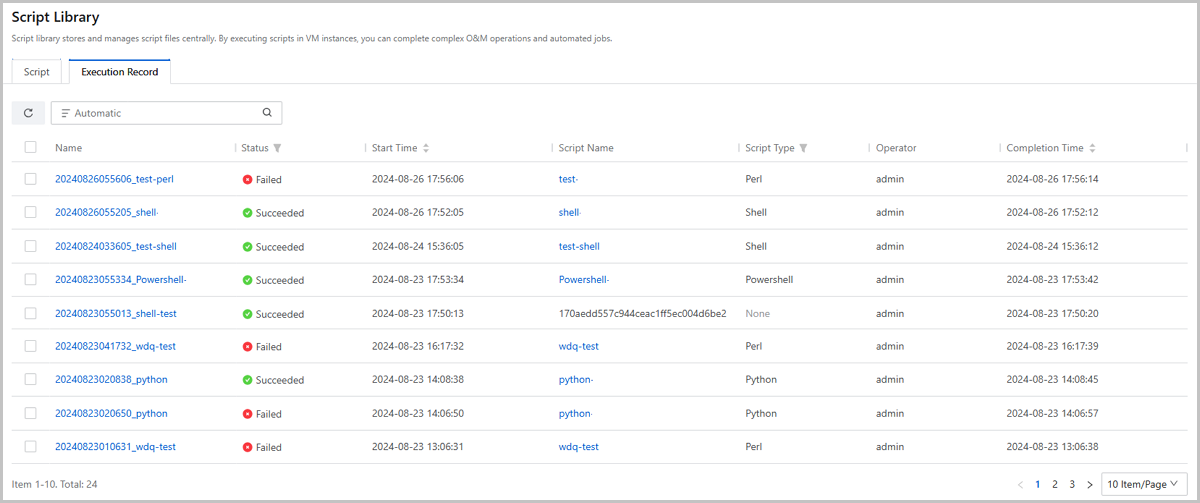Click Succeeded status icon of 20240826055205_shell

point(247,213)
